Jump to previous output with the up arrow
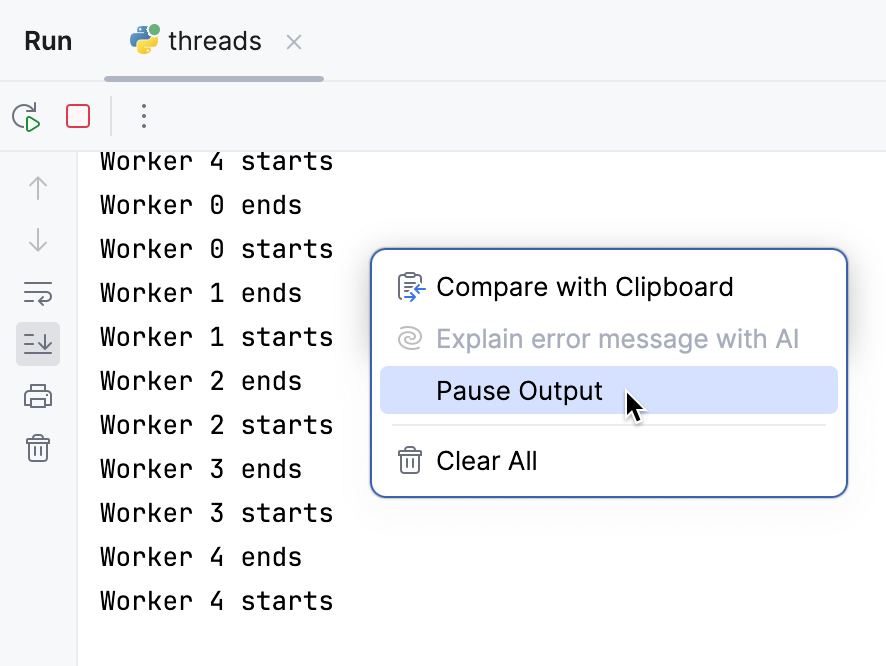Screen dimensions: 886x666 click(37, 187)
